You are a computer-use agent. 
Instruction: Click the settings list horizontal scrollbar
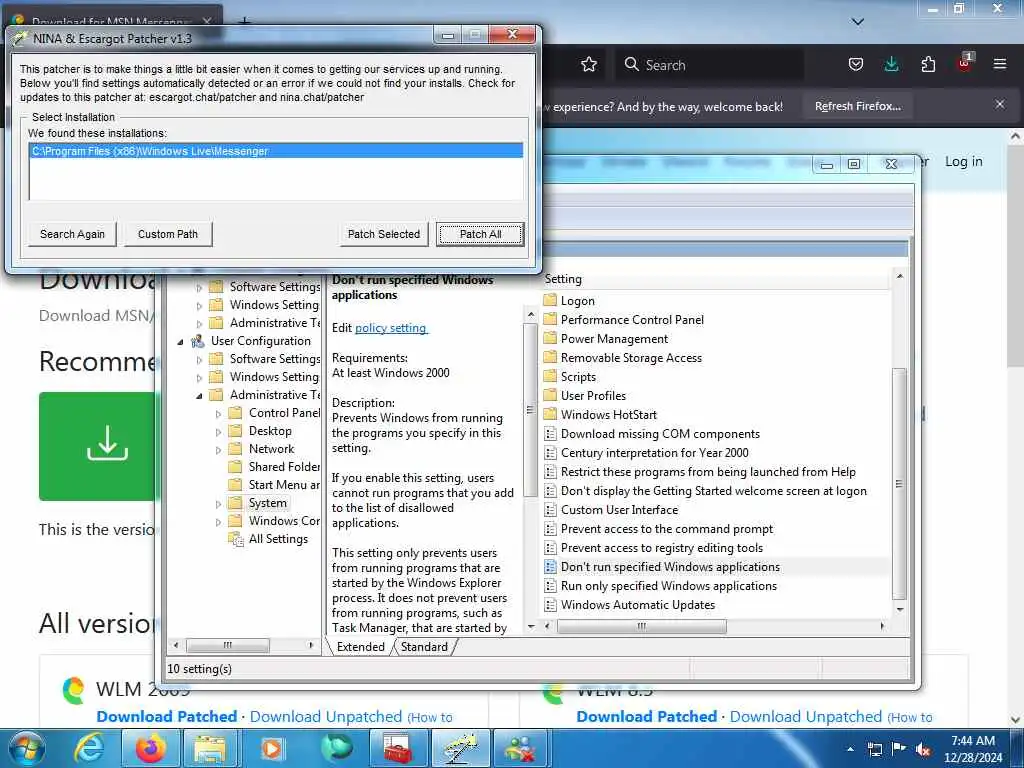coord(641,626)
